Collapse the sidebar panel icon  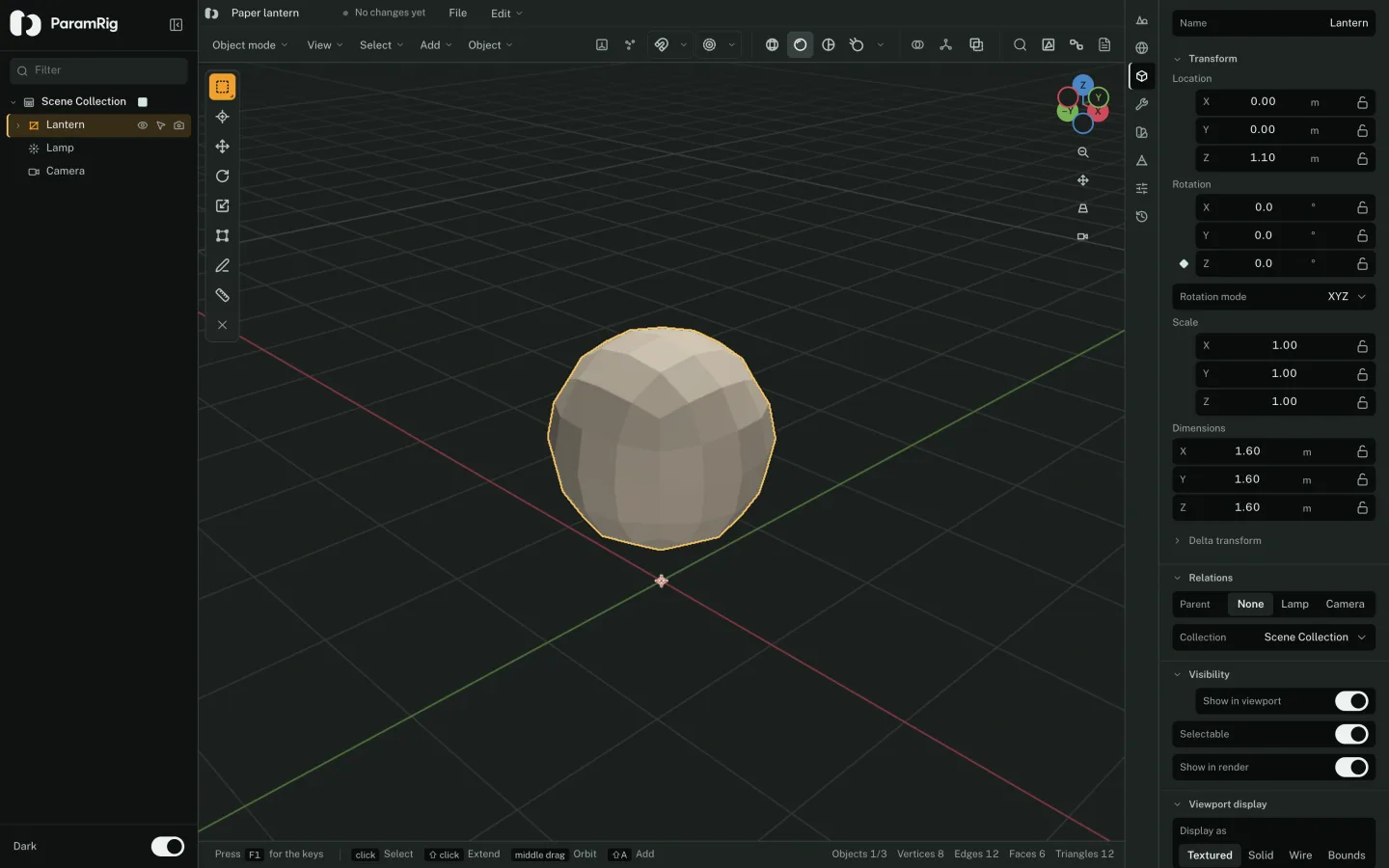tap(176, 25)
